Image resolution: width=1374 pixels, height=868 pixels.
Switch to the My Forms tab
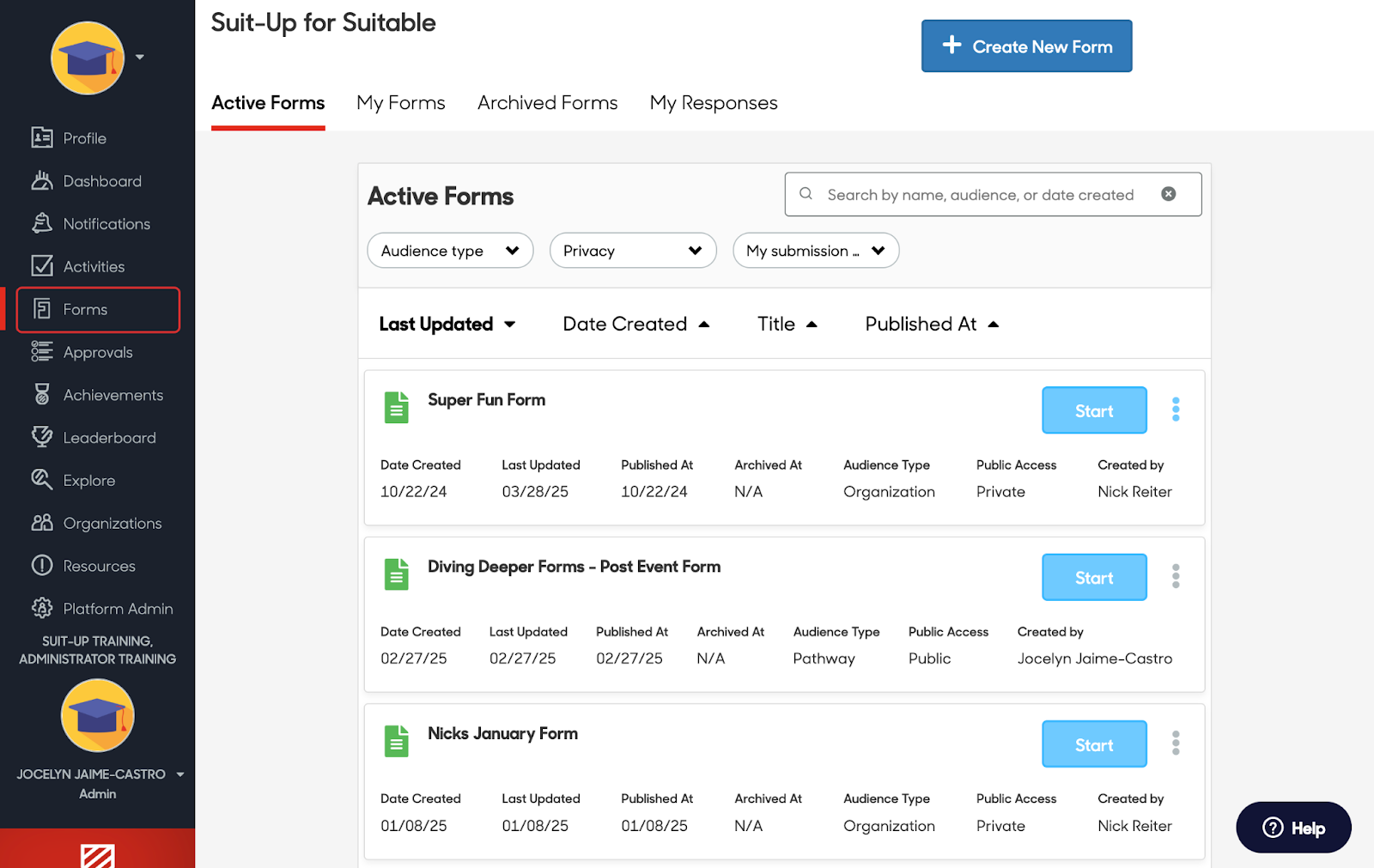(401, 103)
